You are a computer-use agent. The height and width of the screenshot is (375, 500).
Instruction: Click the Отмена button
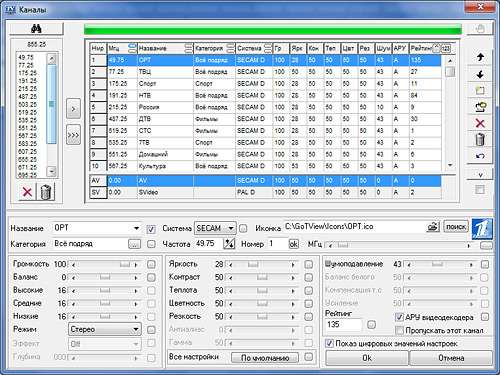[451, 358]
